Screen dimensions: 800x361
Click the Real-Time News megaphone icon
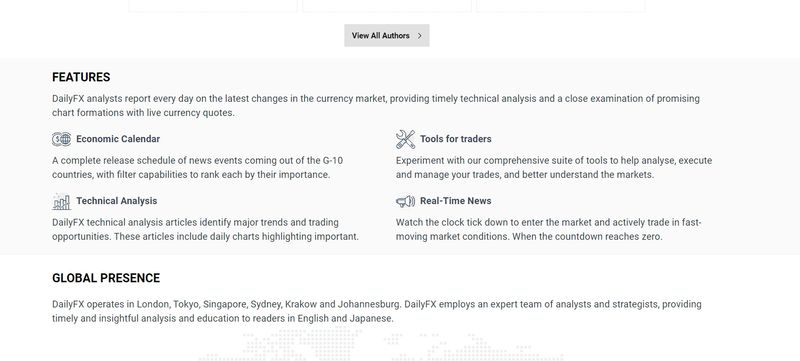406,201
